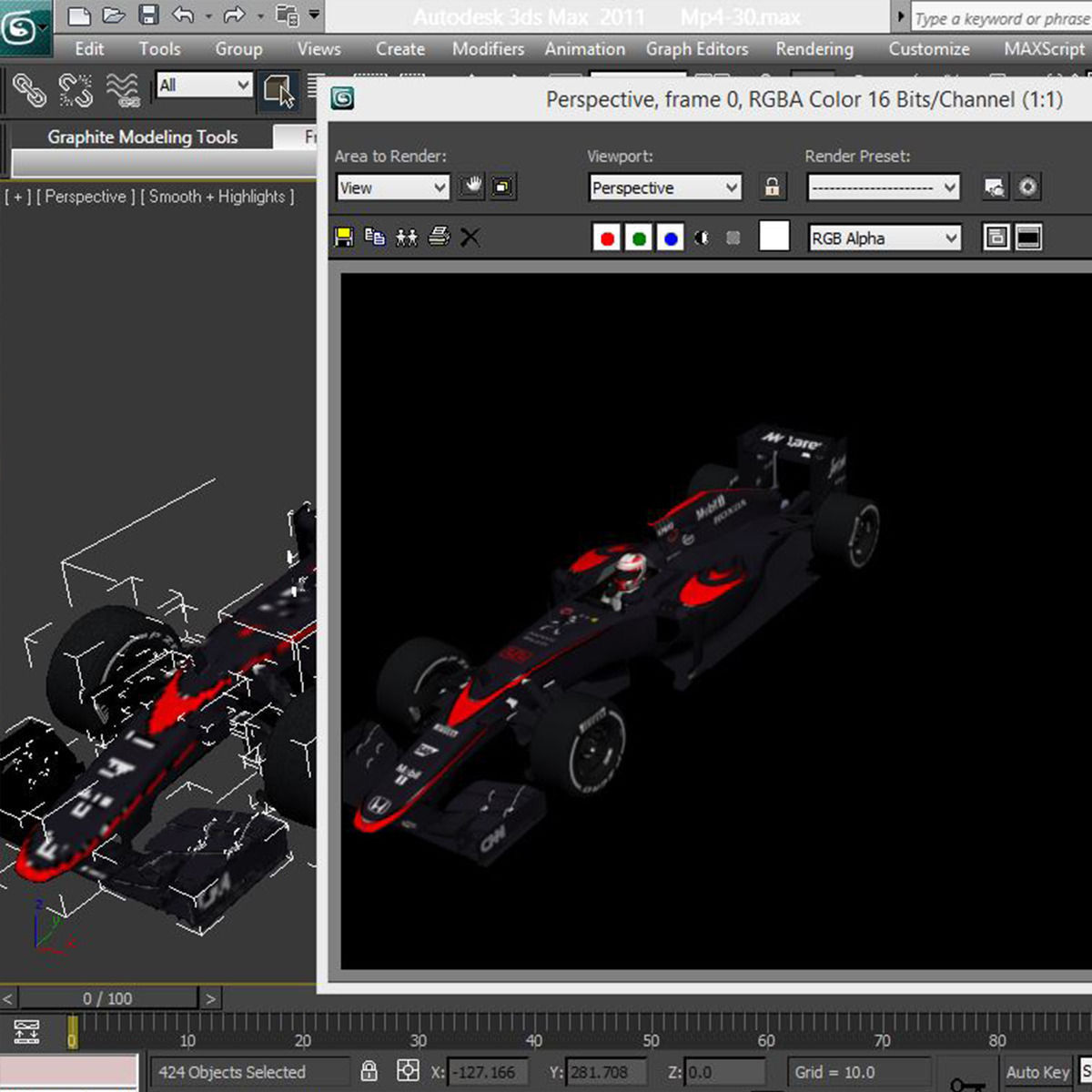Click the Unlink Selection broken-chain icon

[76, 90]
